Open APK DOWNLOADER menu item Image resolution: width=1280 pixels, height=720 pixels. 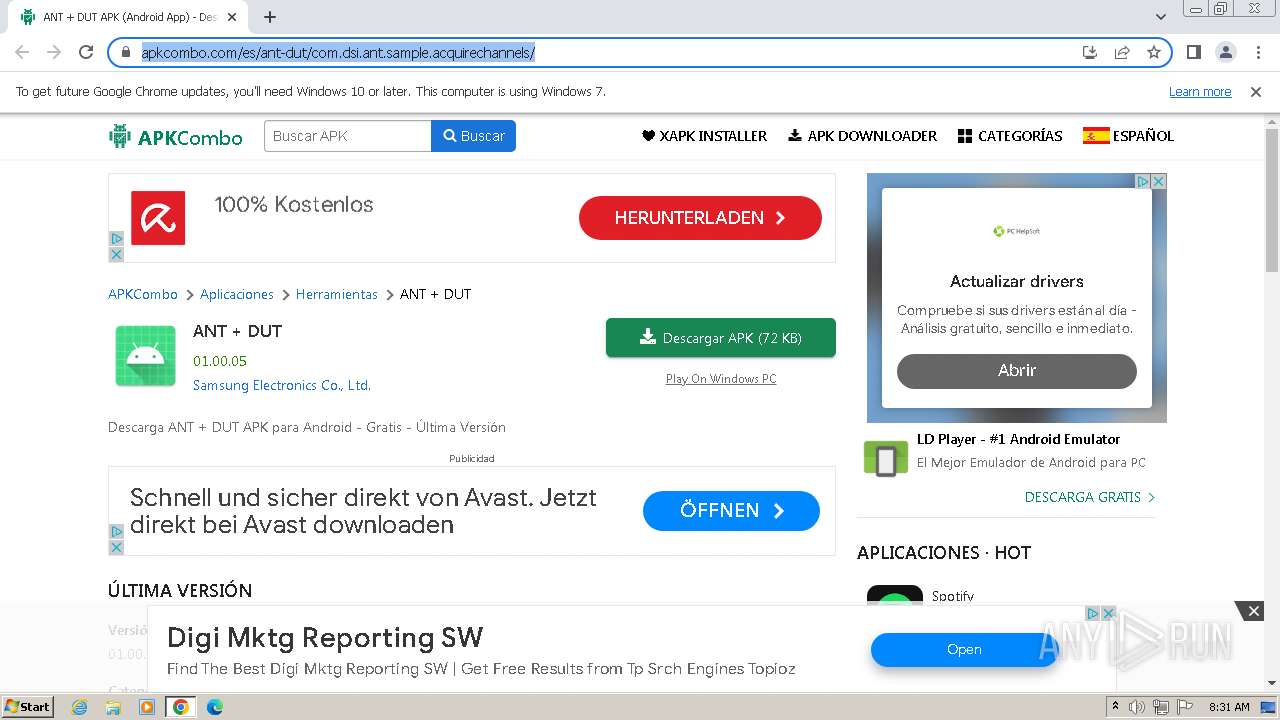click(x=862, y=136)
